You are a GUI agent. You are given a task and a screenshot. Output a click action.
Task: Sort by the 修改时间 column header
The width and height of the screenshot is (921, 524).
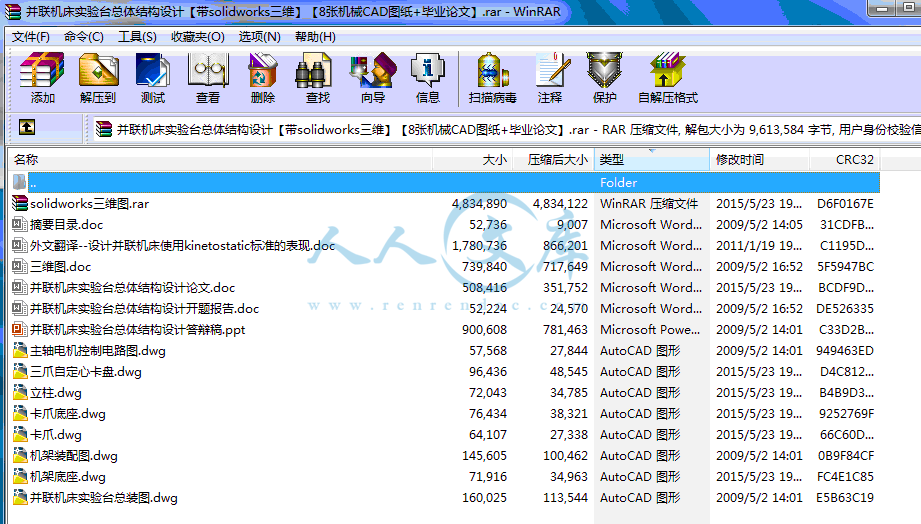[760, 160]
